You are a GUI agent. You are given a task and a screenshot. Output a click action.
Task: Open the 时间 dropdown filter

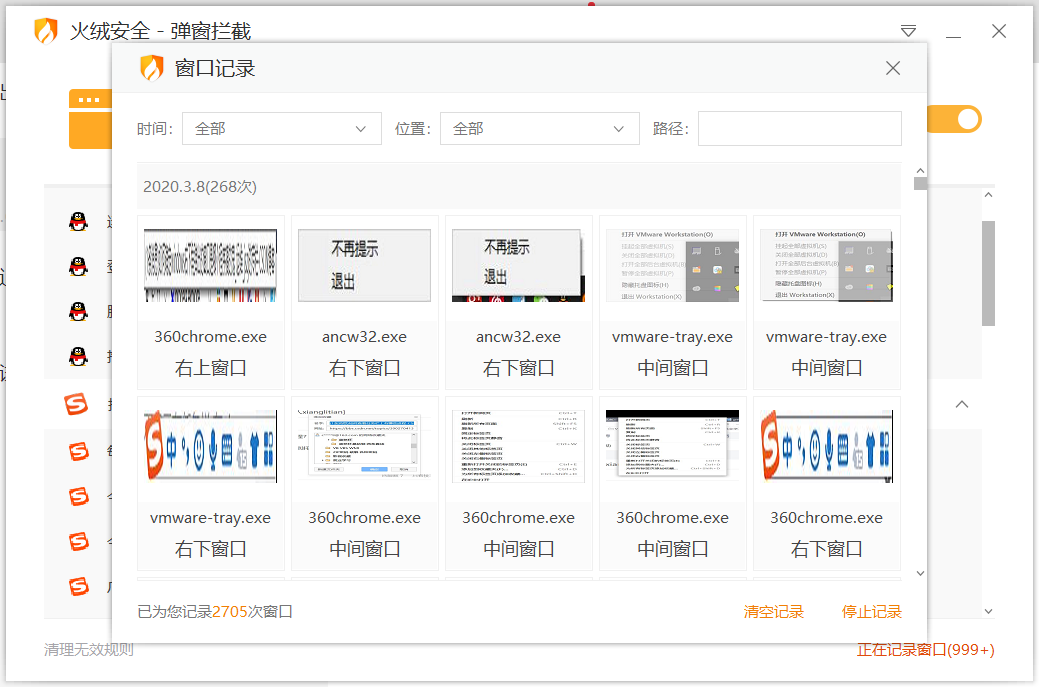click(x=282, y=129)
